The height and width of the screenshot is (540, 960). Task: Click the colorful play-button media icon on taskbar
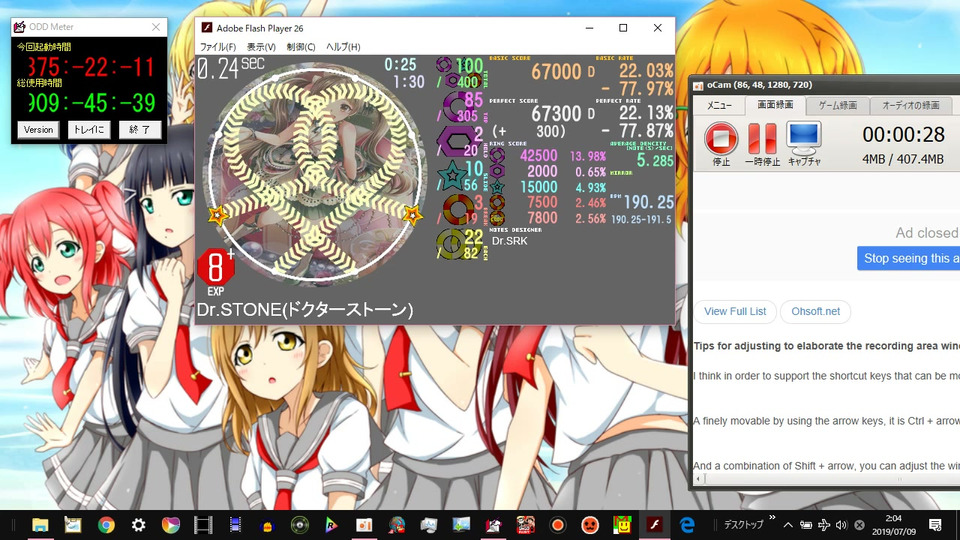point(171,525)
